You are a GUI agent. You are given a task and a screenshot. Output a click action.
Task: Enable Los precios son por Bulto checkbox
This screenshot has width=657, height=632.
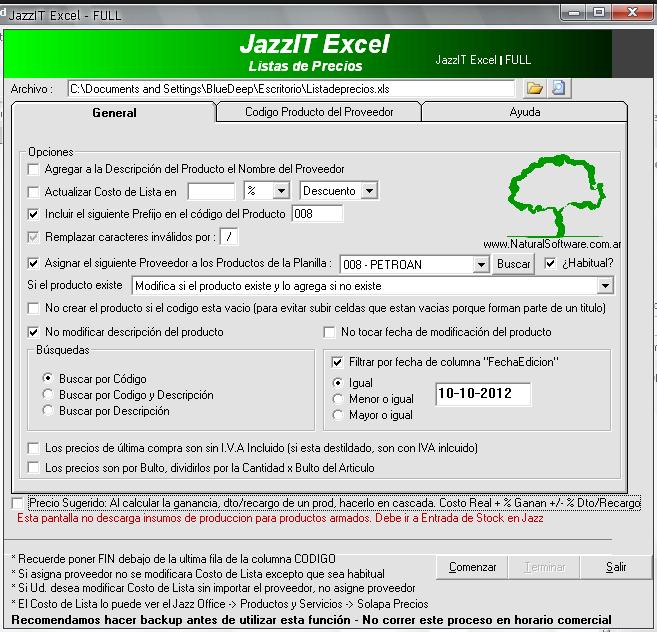coord(33,467)
